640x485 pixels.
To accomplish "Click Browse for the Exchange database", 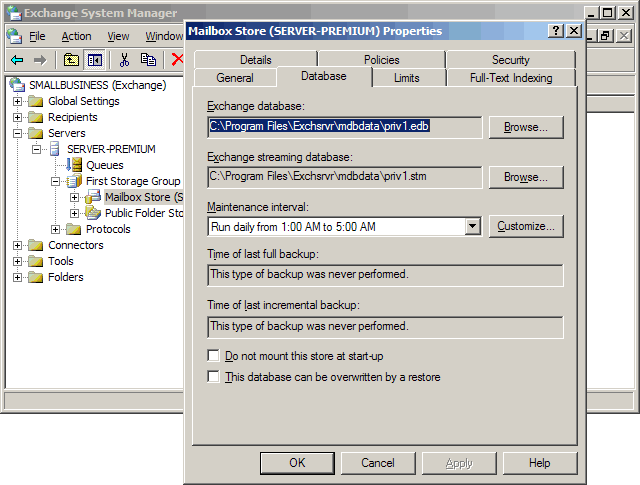I will tap(526, 127).
